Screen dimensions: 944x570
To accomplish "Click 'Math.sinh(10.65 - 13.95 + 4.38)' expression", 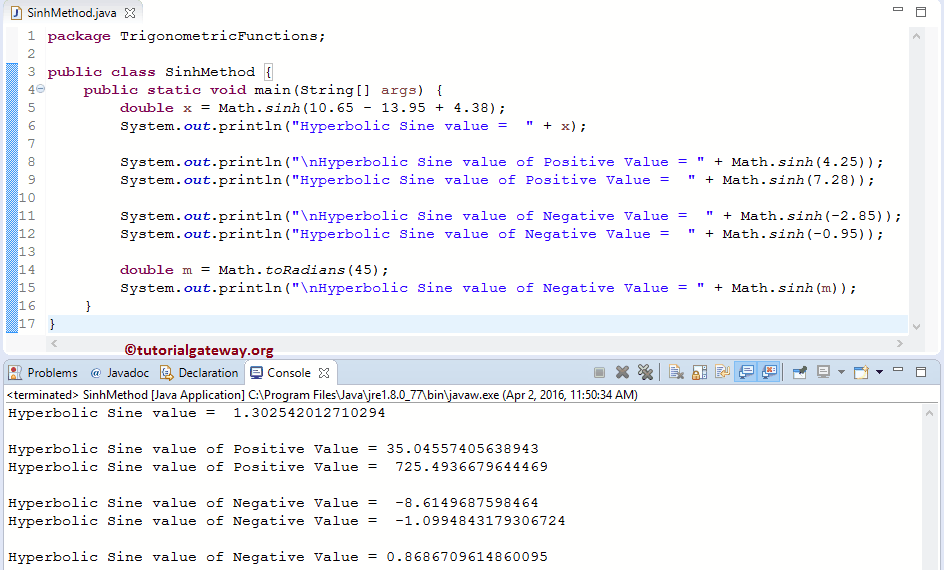I will 357,108.
